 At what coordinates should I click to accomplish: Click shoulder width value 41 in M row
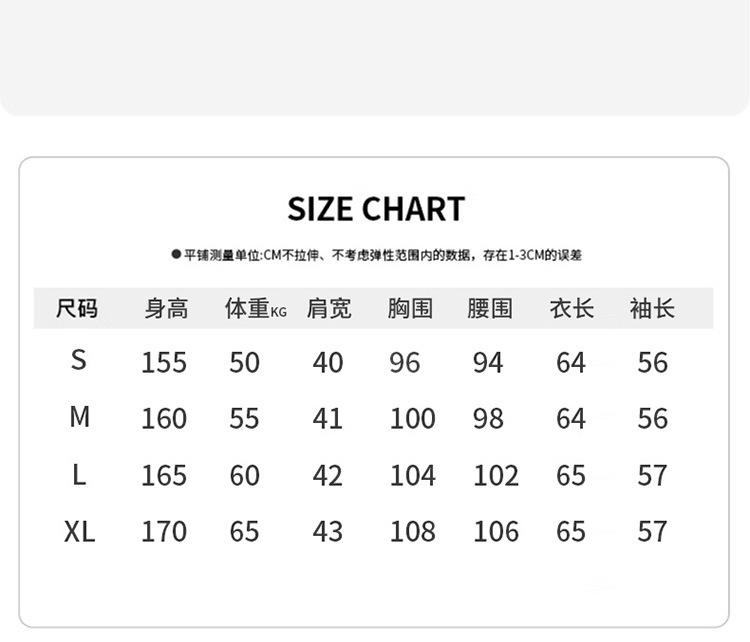[x=328, y=418]
